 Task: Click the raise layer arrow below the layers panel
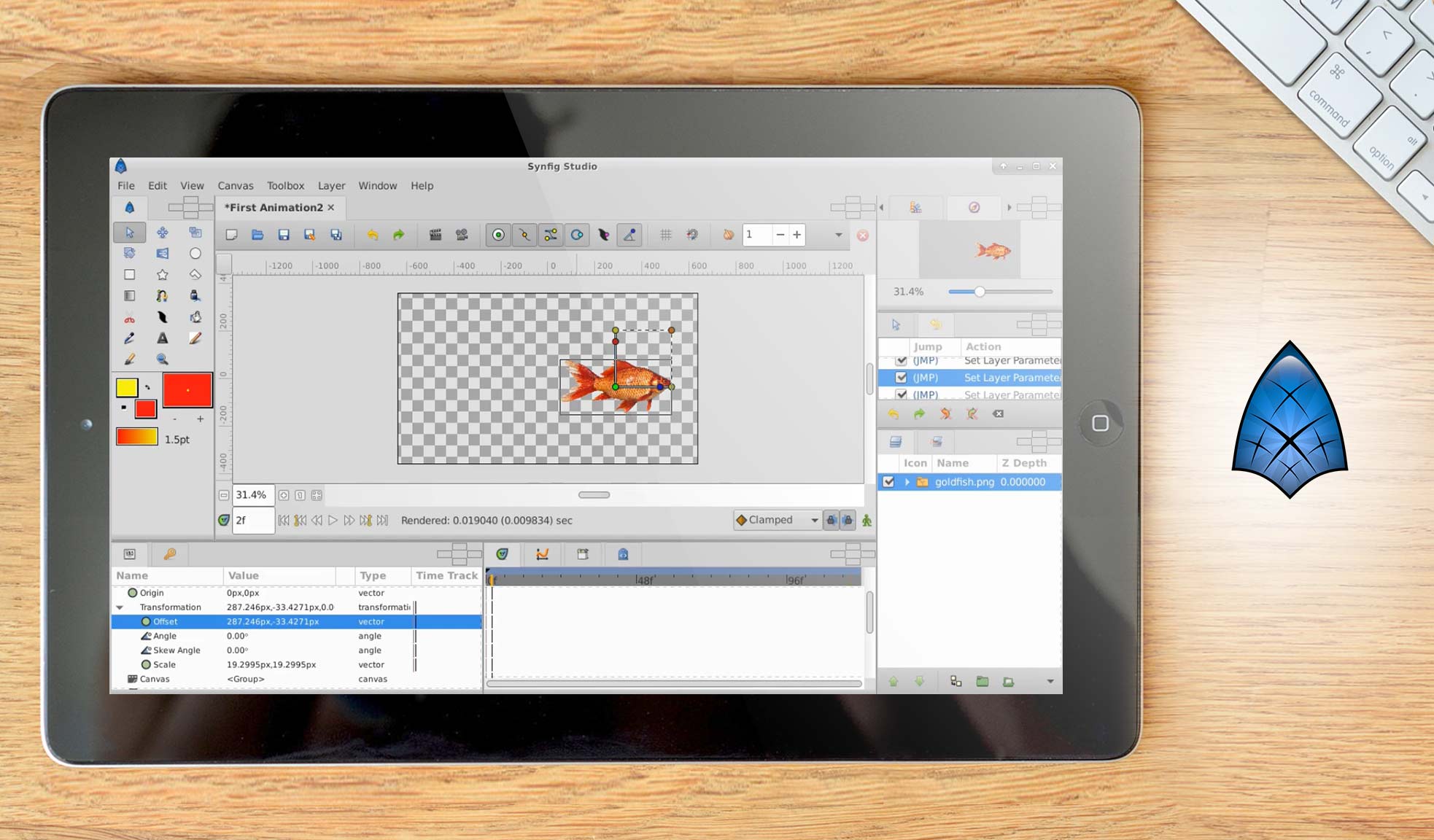(893, 681)
